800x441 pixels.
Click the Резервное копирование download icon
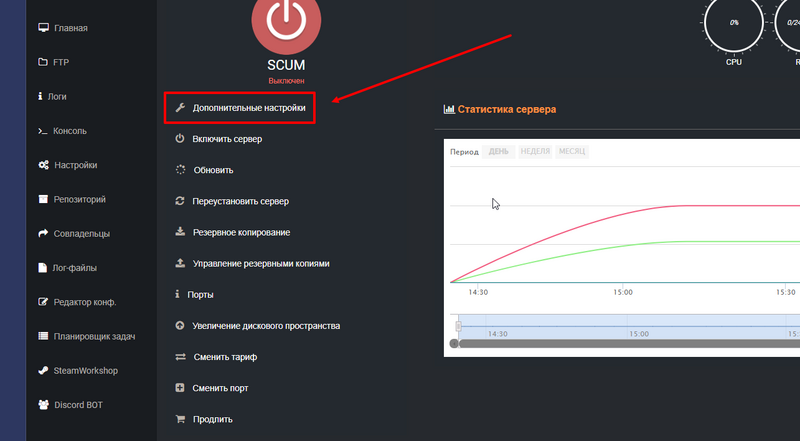[x=180, y=232]
